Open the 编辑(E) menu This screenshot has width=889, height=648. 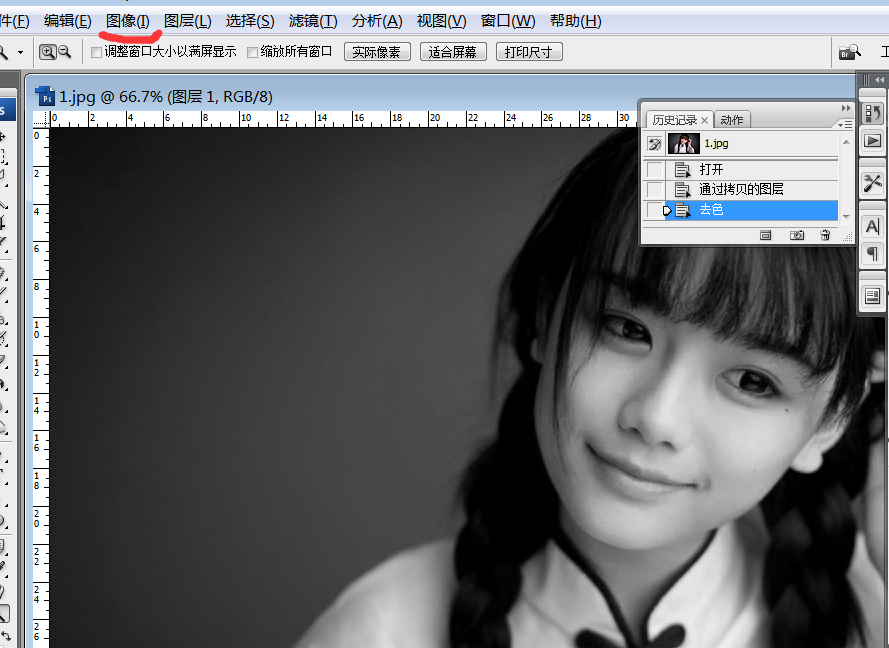pos(67,21)
